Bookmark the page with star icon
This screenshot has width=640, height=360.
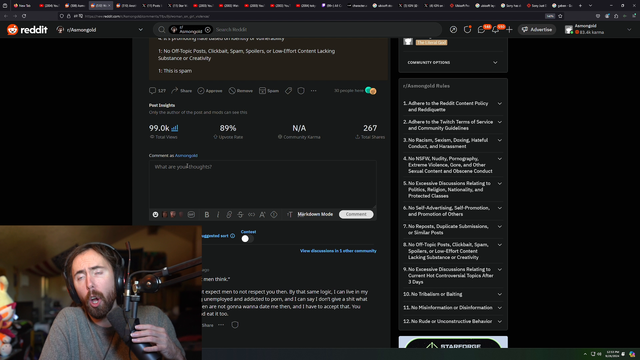click(x=560, y=16)
